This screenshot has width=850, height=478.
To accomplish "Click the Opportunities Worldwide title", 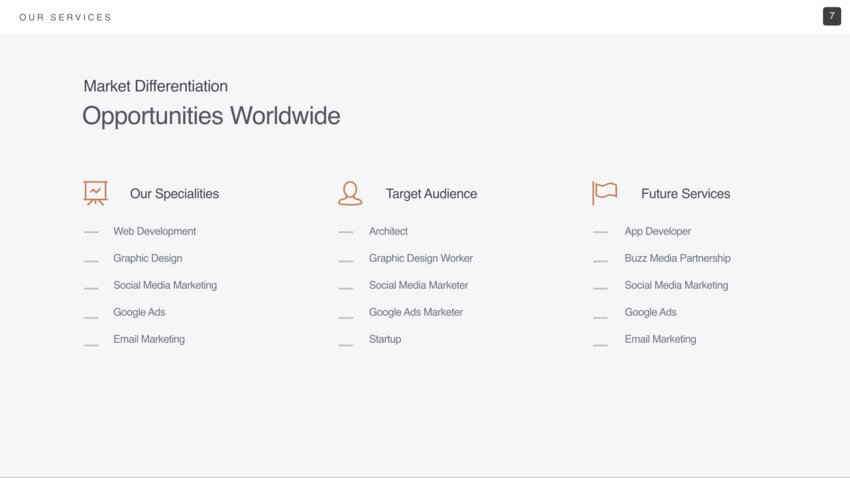I will tap(211, 116).
